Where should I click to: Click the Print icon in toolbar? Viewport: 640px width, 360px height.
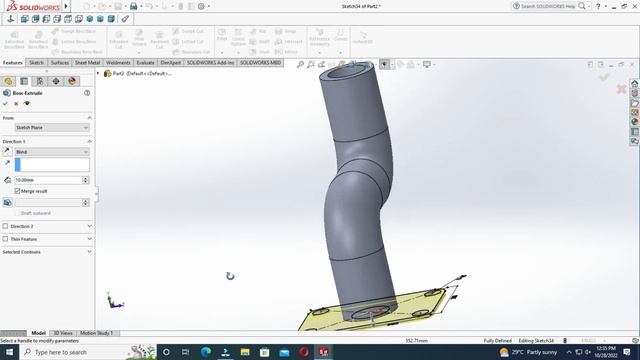tap(133, 7)
